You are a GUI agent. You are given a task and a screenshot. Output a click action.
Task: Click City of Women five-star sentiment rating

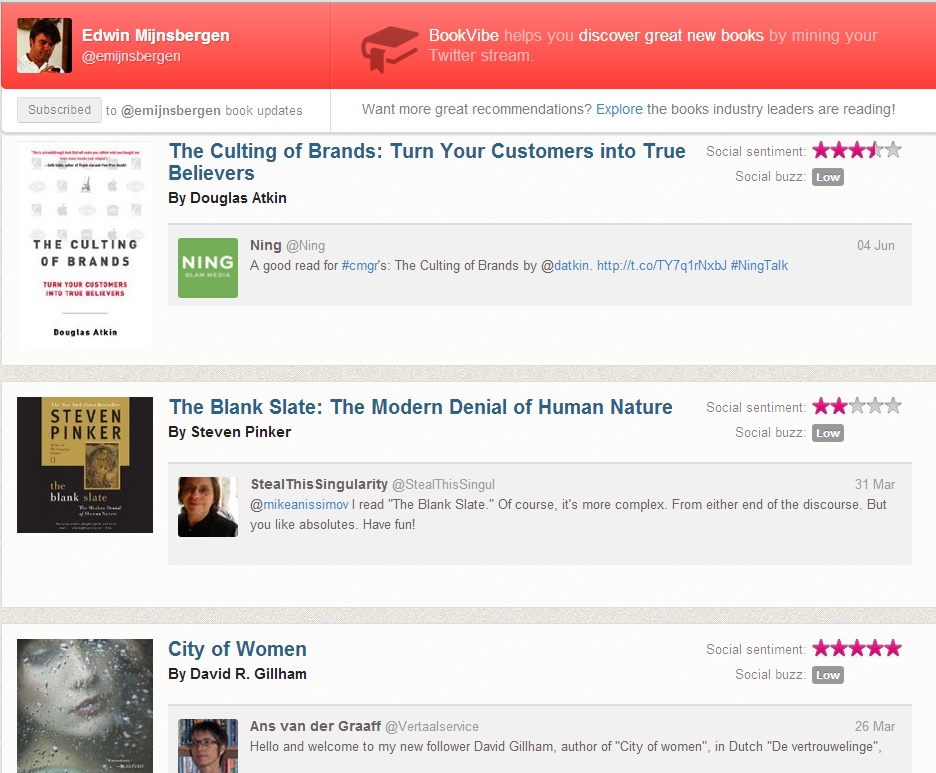click(857, 648)
